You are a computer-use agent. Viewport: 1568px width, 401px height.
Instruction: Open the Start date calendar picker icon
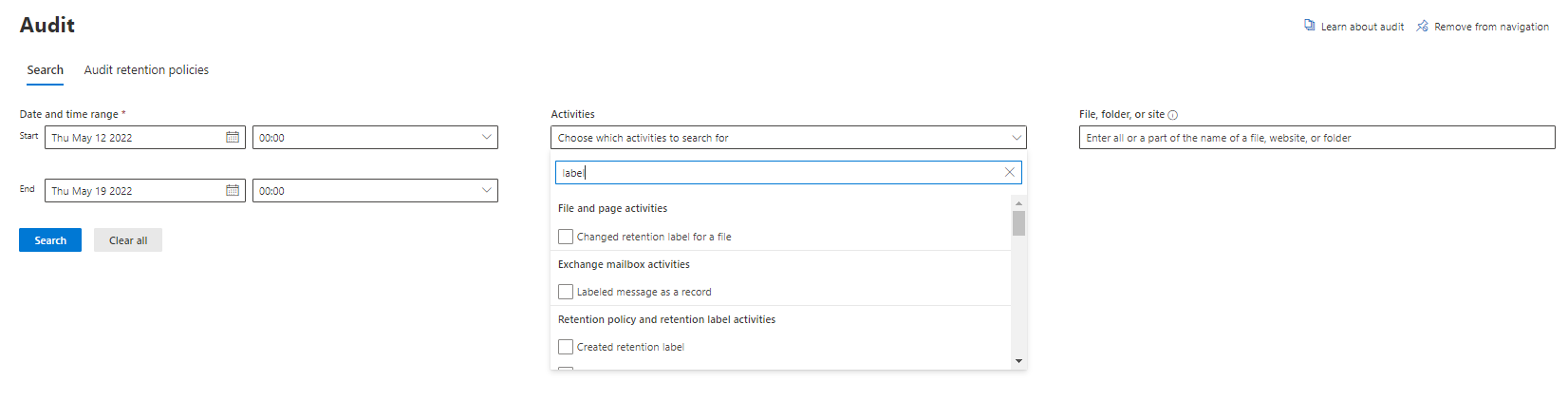coord(233,138)
